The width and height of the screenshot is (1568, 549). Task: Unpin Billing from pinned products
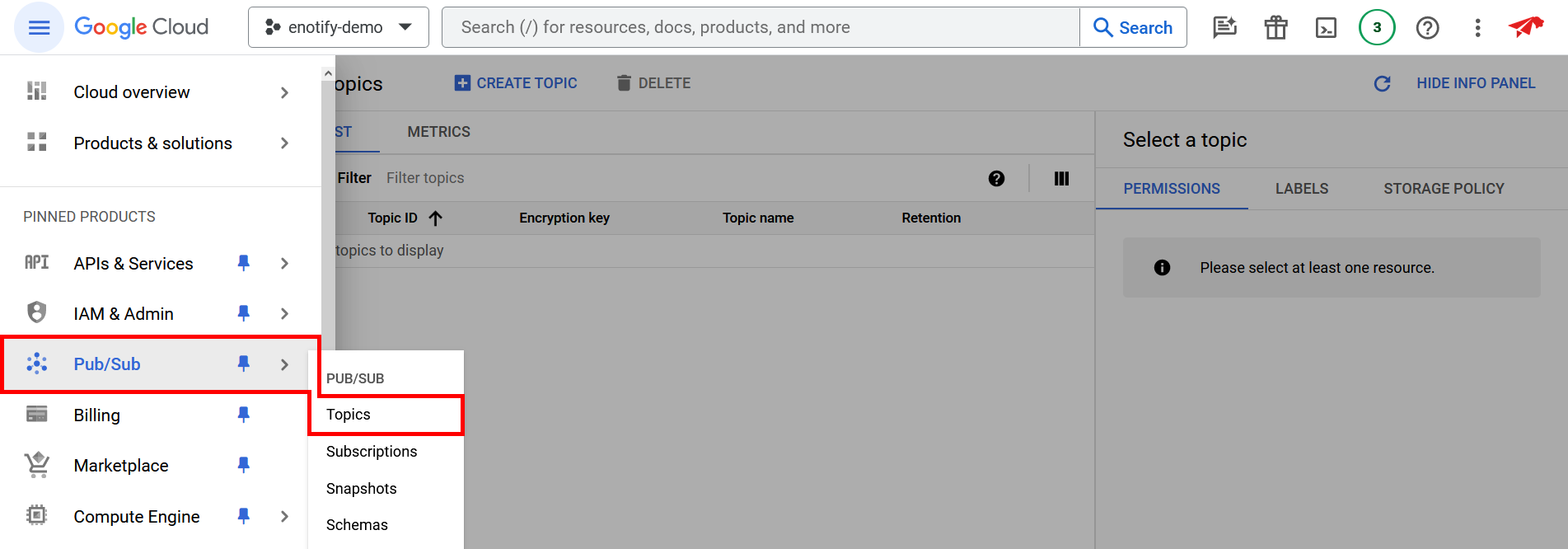pyautogui.click(x=243, y=415)
